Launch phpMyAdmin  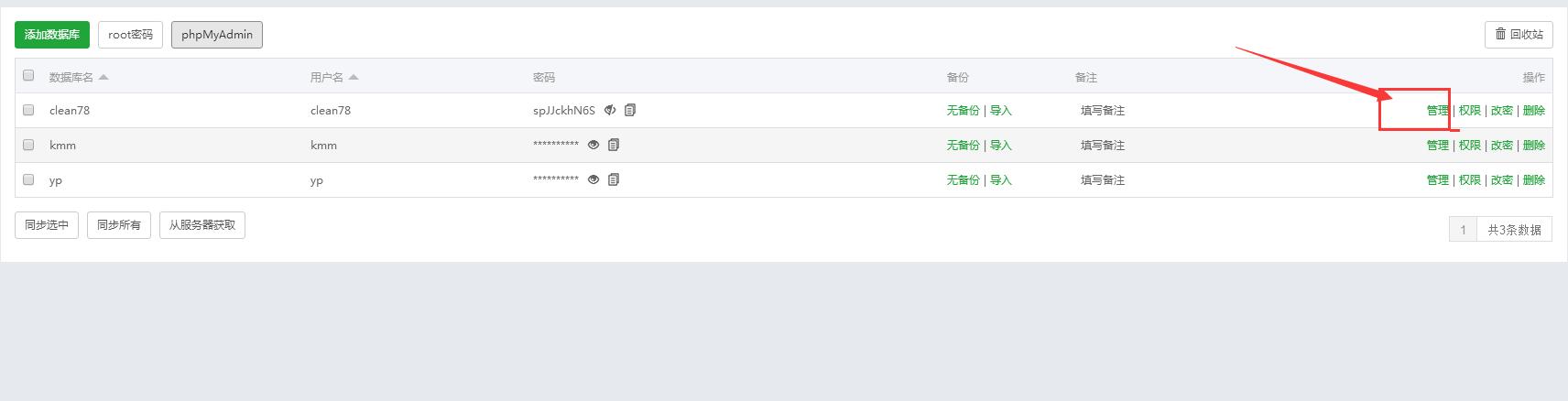click(217, 35)
